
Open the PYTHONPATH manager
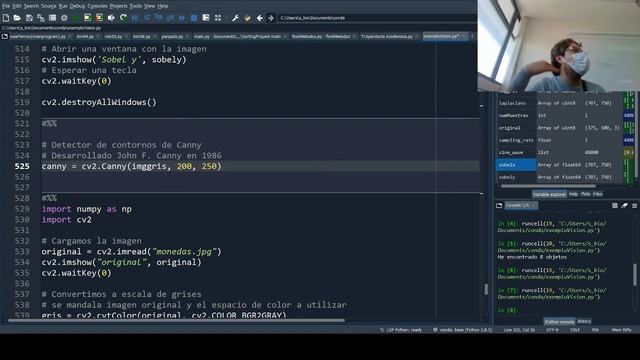[247, 18]
